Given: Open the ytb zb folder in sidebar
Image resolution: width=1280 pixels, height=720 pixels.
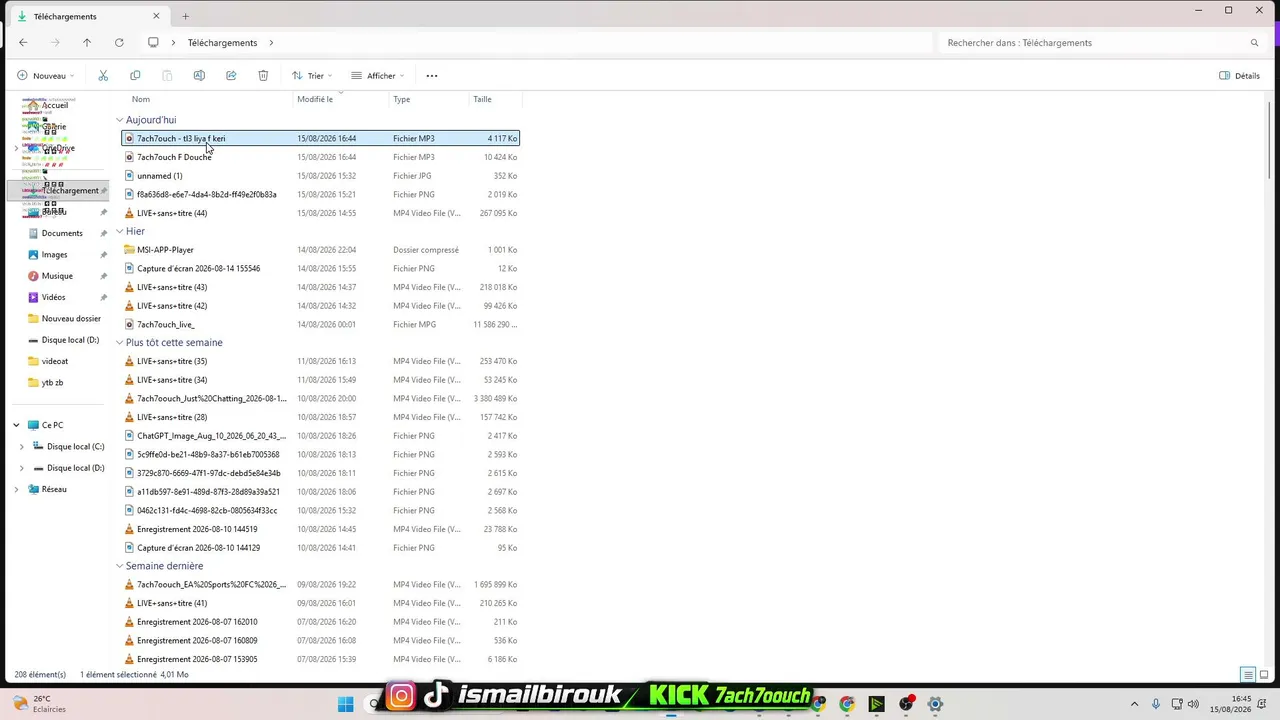Looking at the screenshot, I should 52,383.
